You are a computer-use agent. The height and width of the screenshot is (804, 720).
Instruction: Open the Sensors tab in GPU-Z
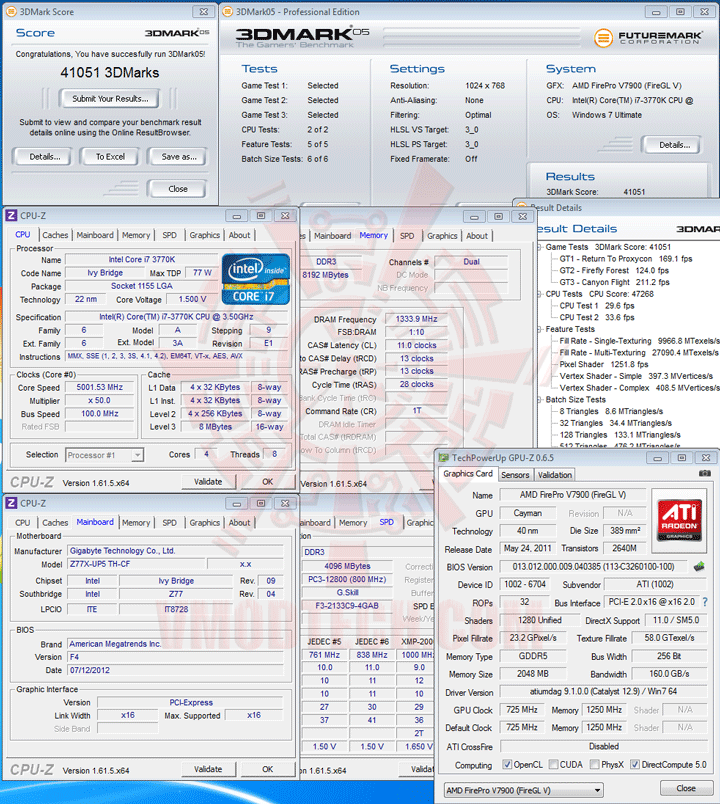tap(515, 475)
